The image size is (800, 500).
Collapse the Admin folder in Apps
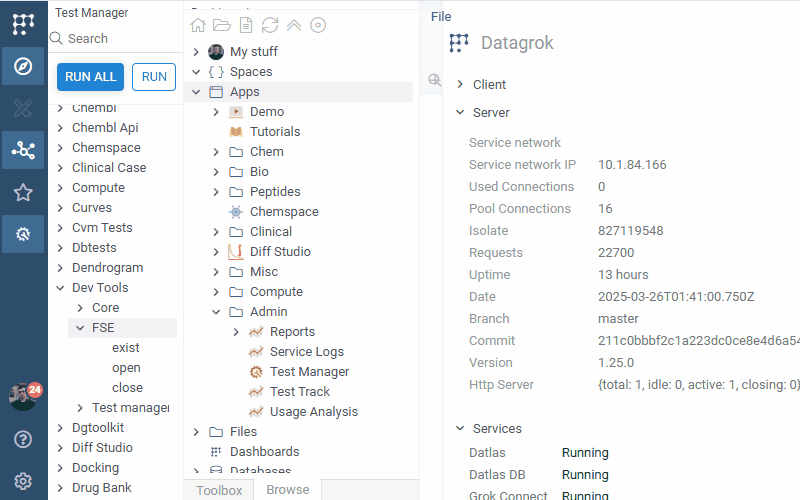click(x=216, y=312)
